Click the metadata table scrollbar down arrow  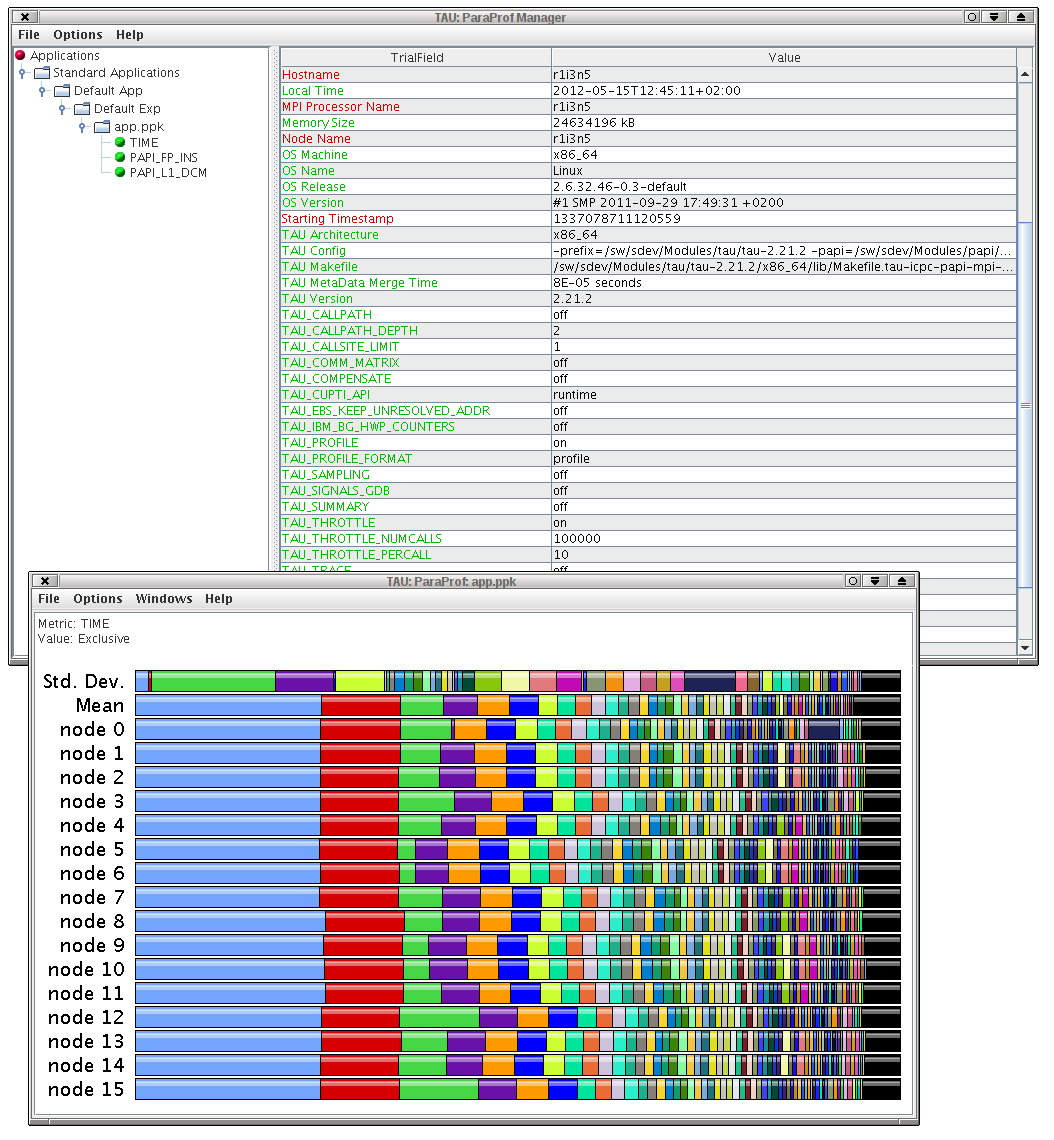pos(1025,647)
